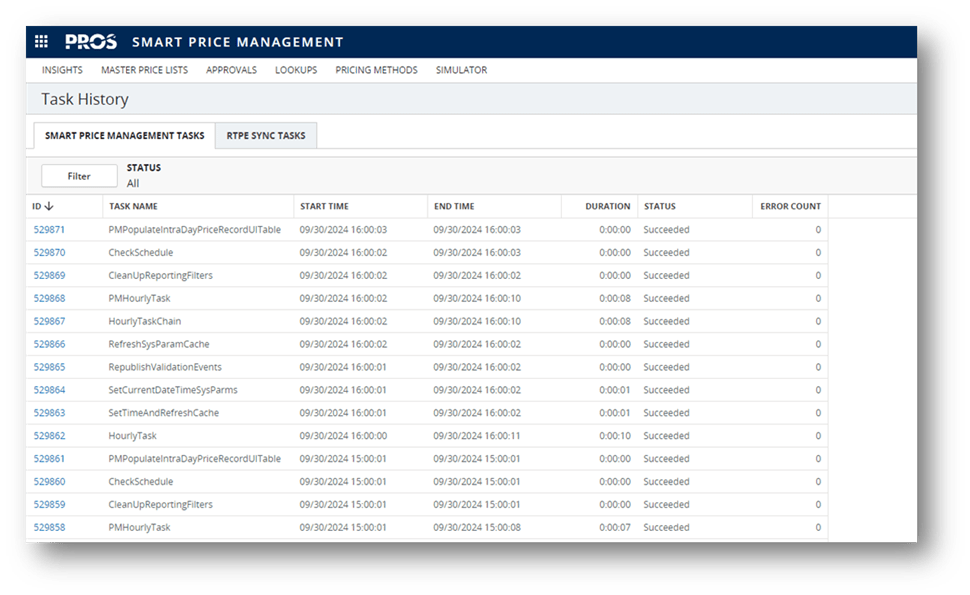Open task ID 529860 link
This screenshot has height=595, width=970.
click(49, 481)
